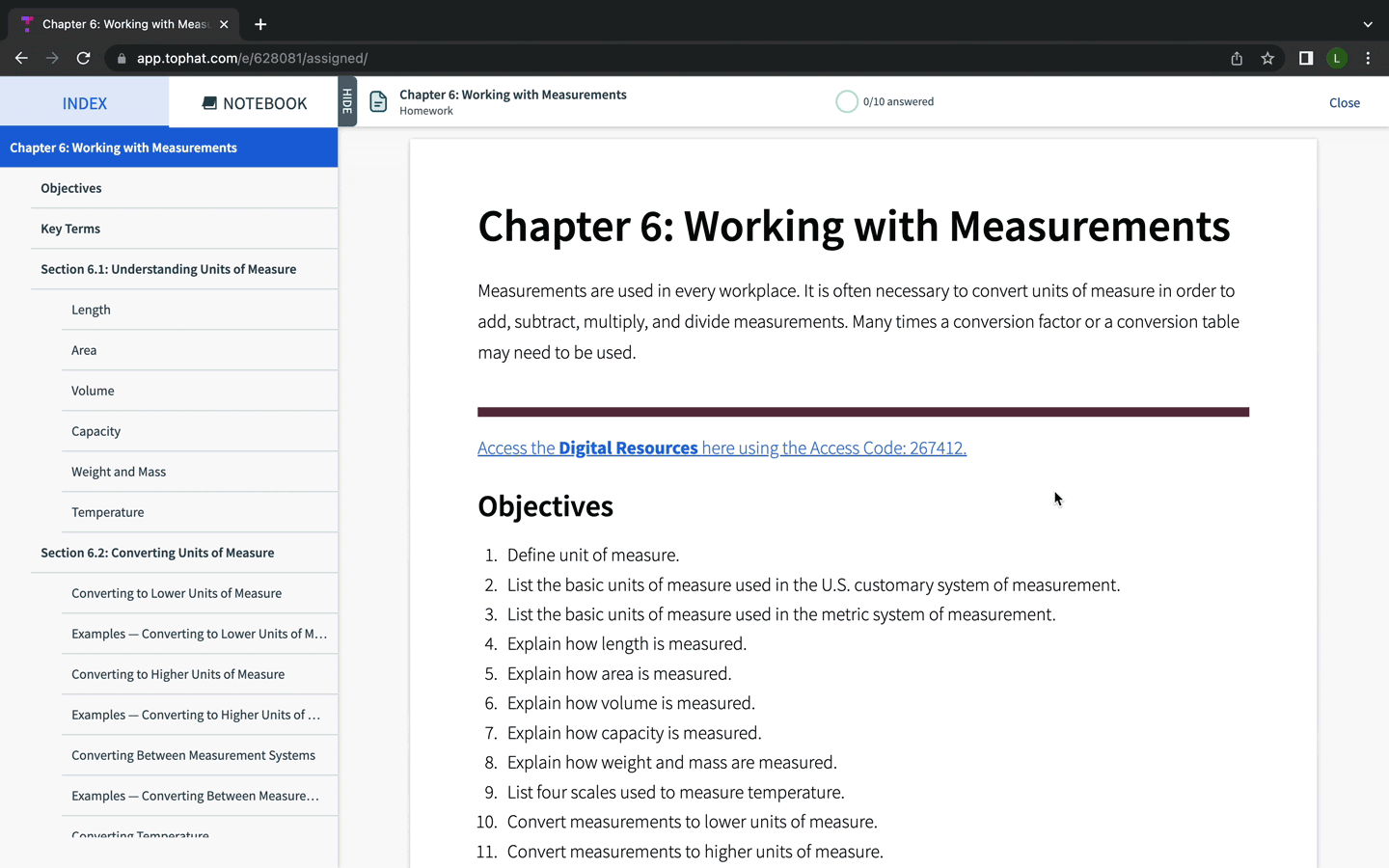Reload the Top Hat page

tap(84, 58)
